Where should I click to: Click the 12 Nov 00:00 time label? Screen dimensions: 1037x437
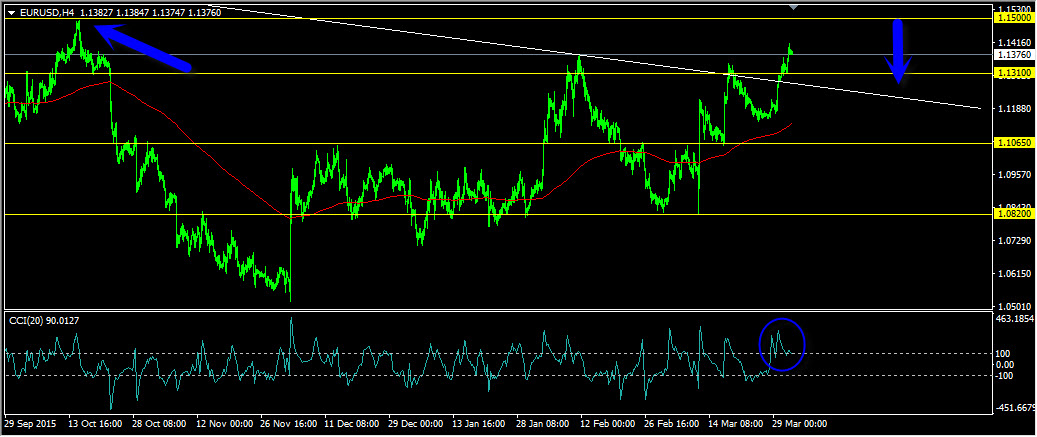(224, 423)
